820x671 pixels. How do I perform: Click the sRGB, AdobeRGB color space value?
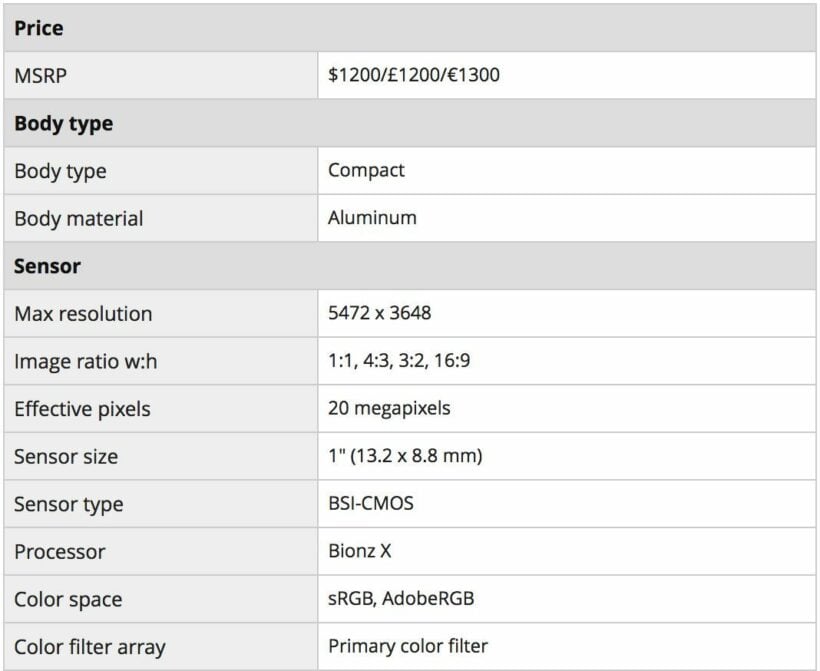point(401,600)
